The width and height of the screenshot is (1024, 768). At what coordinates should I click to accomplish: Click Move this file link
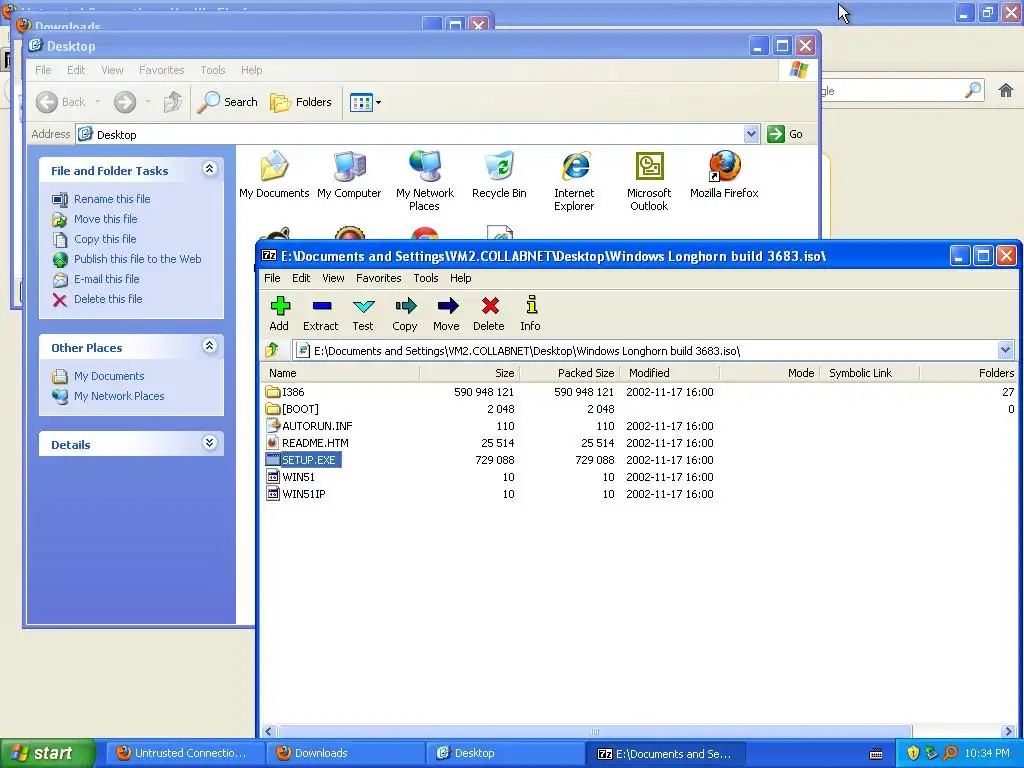pos(105,219)
